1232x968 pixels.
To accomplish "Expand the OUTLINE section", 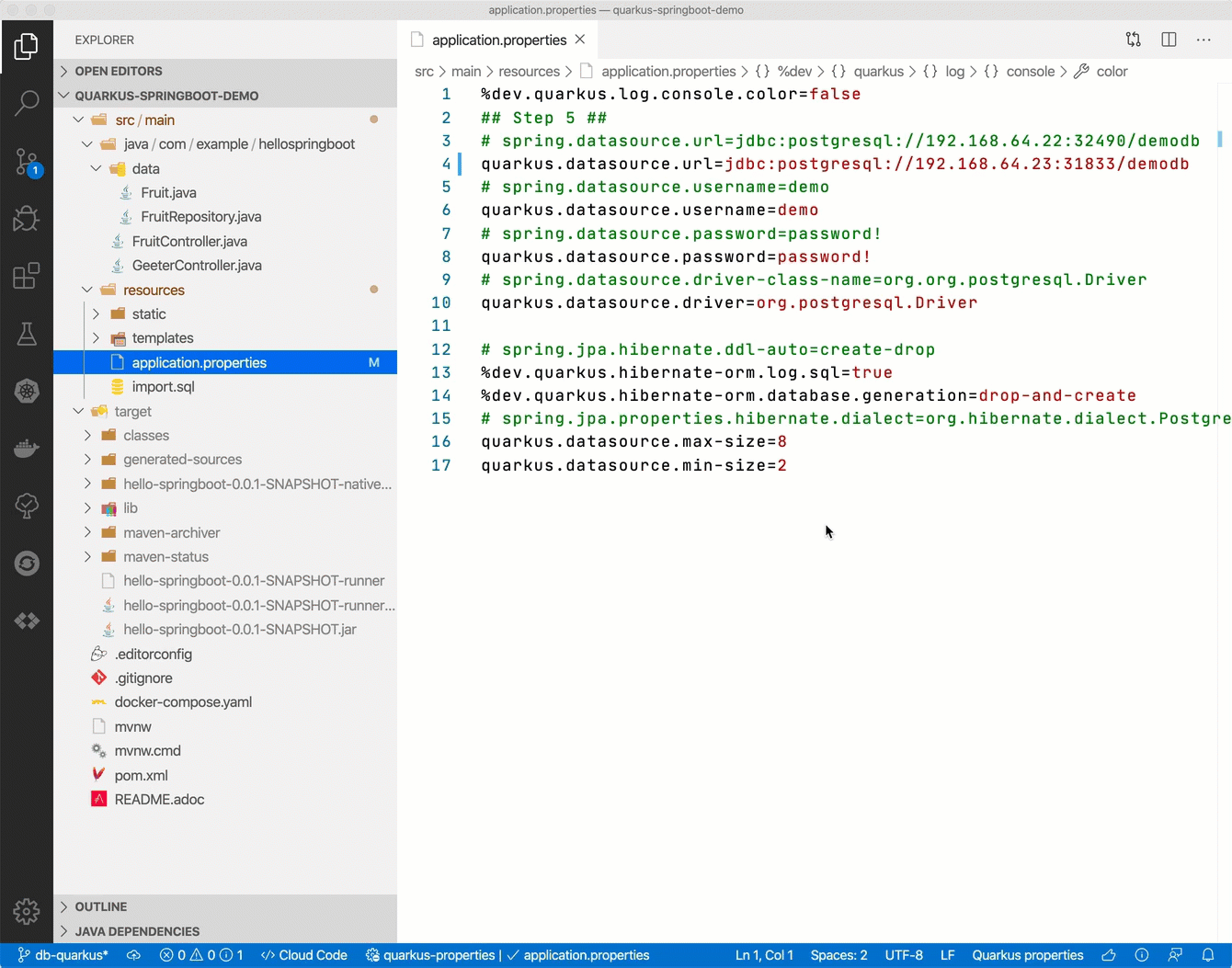I will [225, 906].
